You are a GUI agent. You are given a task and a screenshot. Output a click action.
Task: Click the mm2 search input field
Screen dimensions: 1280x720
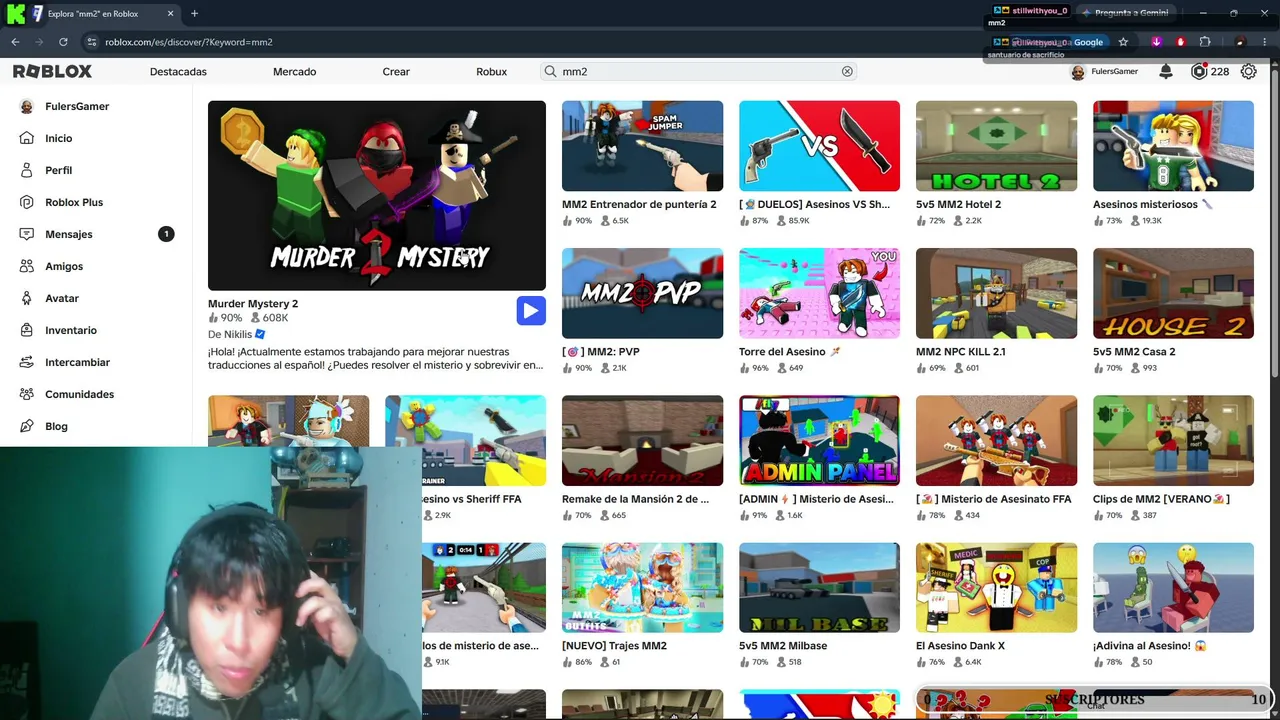(x=700, y=72)
